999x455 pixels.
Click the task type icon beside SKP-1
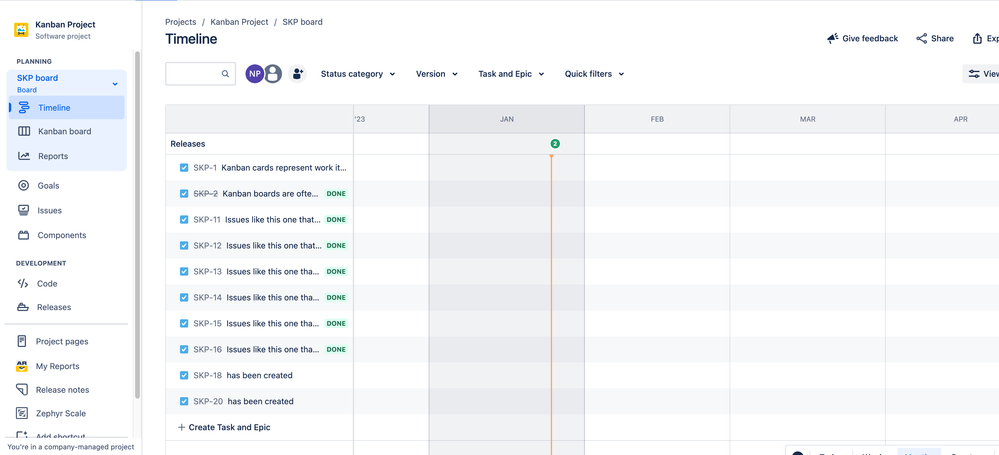[184, 168]
